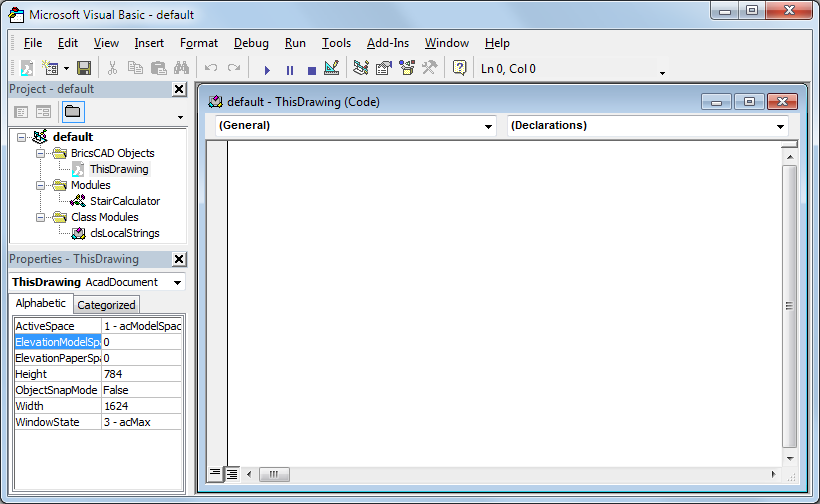
Task: Collapse the BricsCAD Objects folder
Action: pyautogui.click(x=40, y=153)
